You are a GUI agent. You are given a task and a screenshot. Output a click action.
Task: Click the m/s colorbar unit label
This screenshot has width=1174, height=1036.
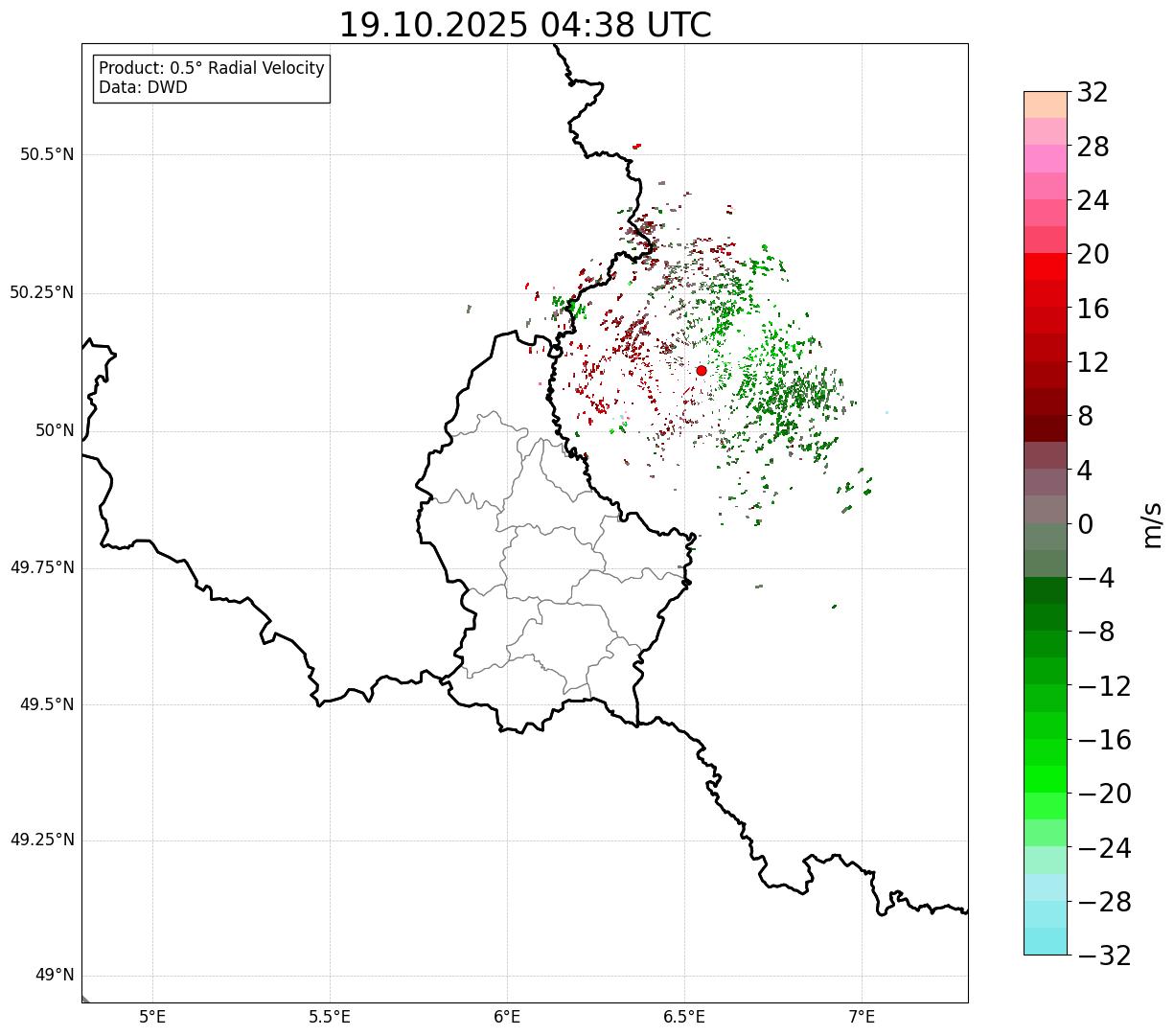coord(1152,524)
